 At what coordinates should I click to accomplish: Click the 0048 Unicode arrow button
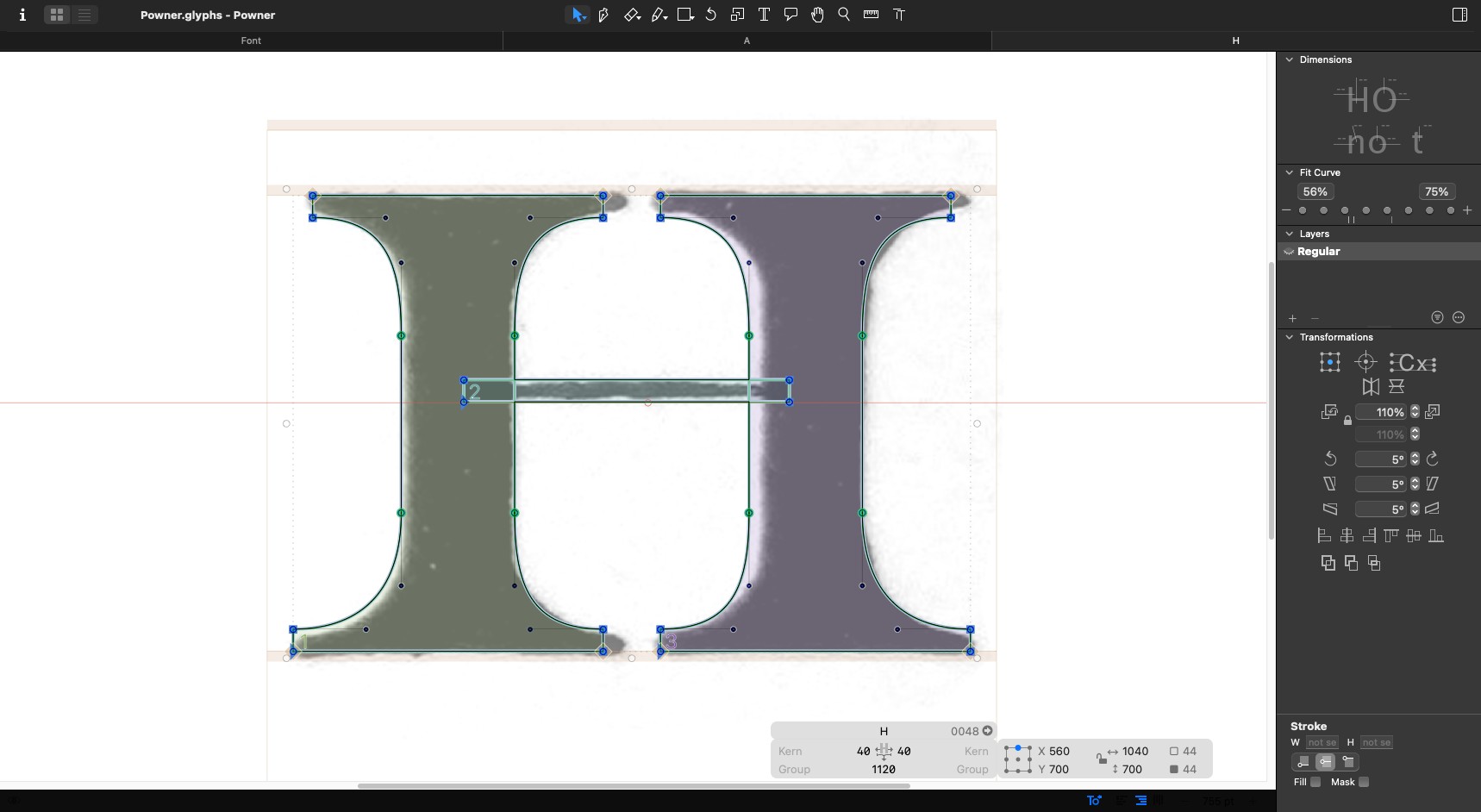click(988, 731)
